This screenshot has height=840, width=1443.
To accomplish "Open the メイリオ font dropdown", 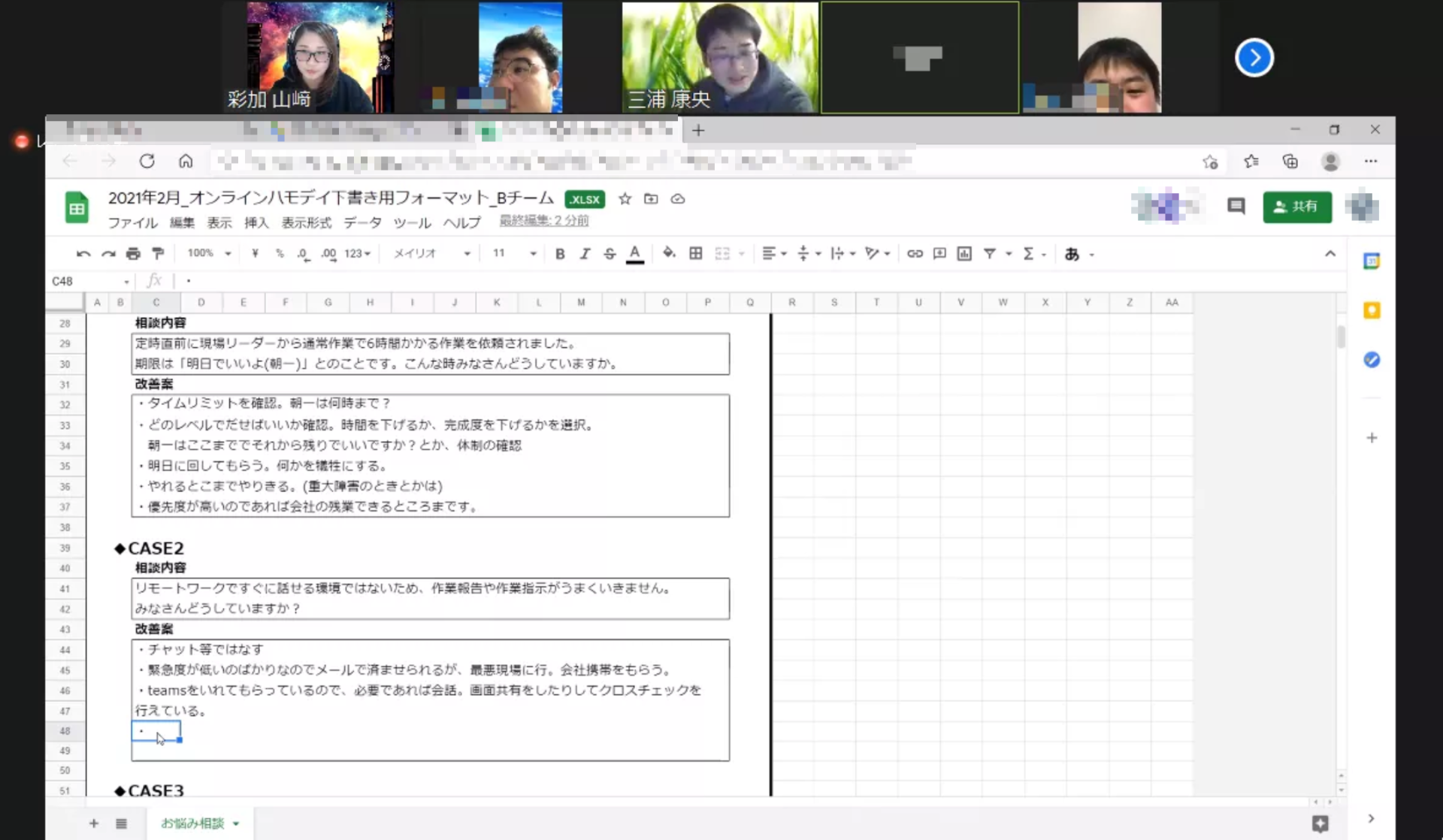I will click(432, 254).
